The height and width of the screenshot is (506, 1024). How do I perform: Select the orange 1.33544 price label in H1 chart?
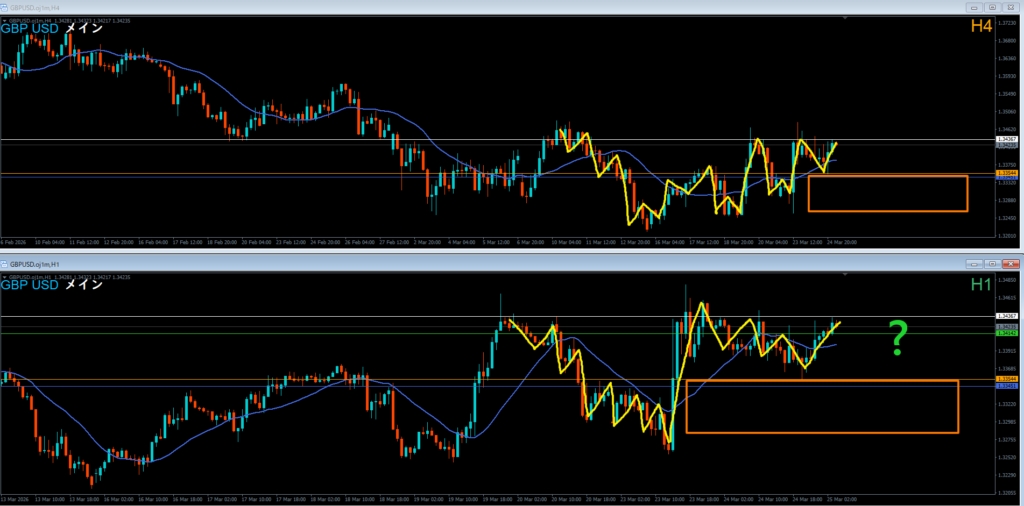(x=1005, y=379)
